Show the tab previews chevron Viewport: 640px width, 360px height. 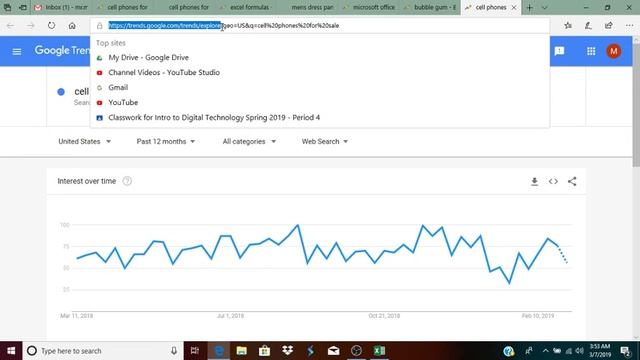click(x=544, y=7)
